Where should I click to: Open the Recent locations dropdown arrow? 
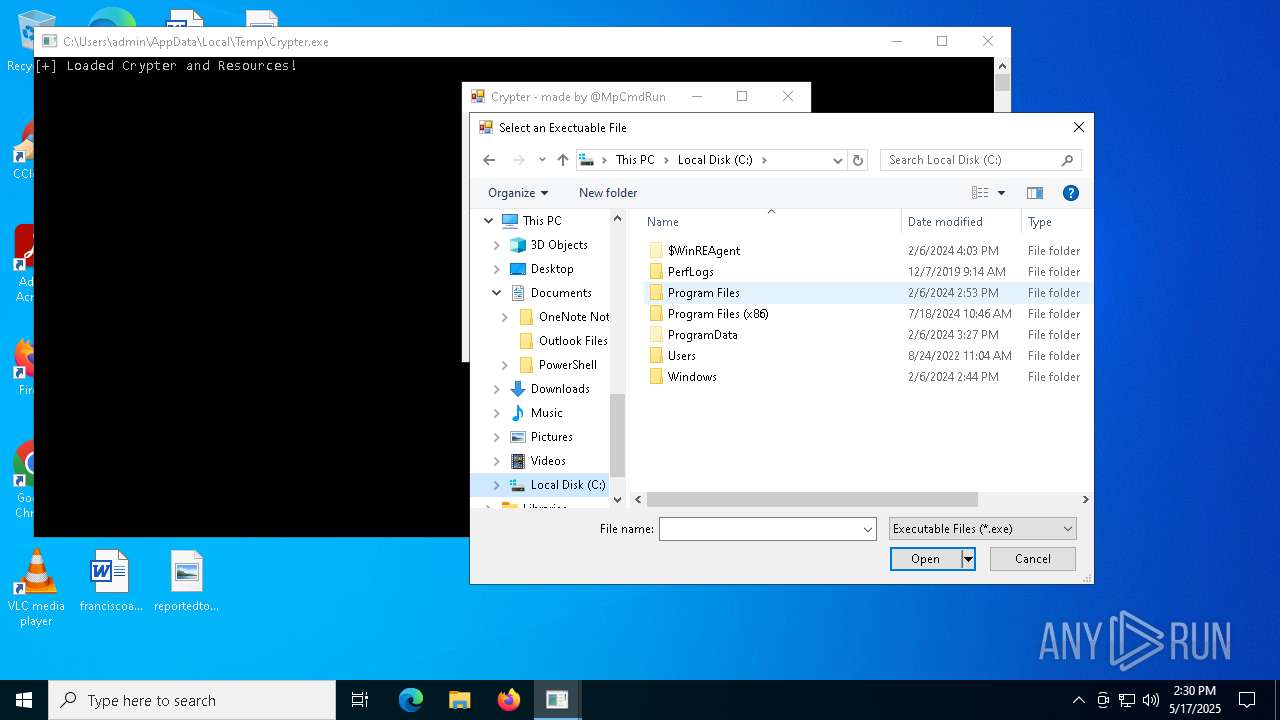click(x=542, y=160)
